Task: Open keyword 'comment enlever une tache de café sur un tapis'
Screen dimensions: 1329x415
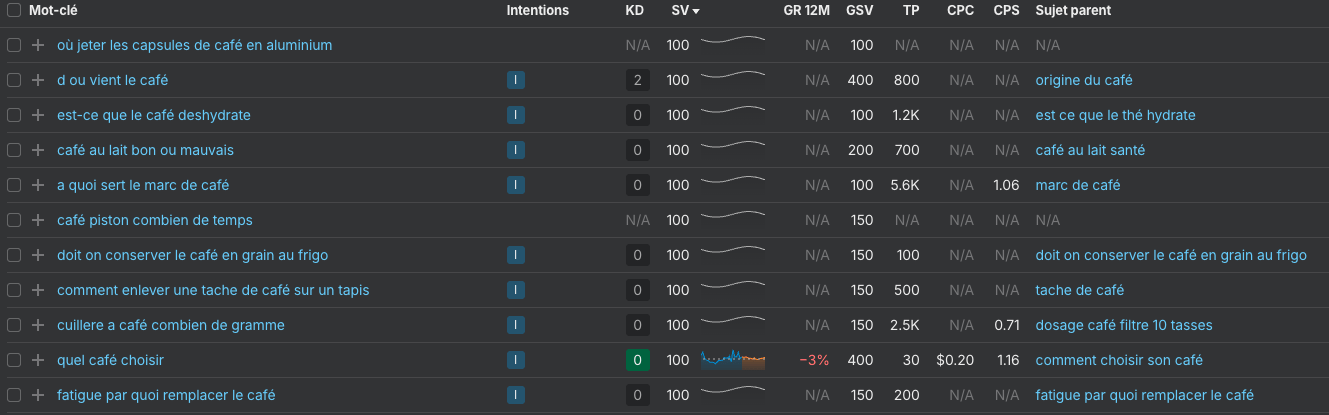Action: (213, 290)
